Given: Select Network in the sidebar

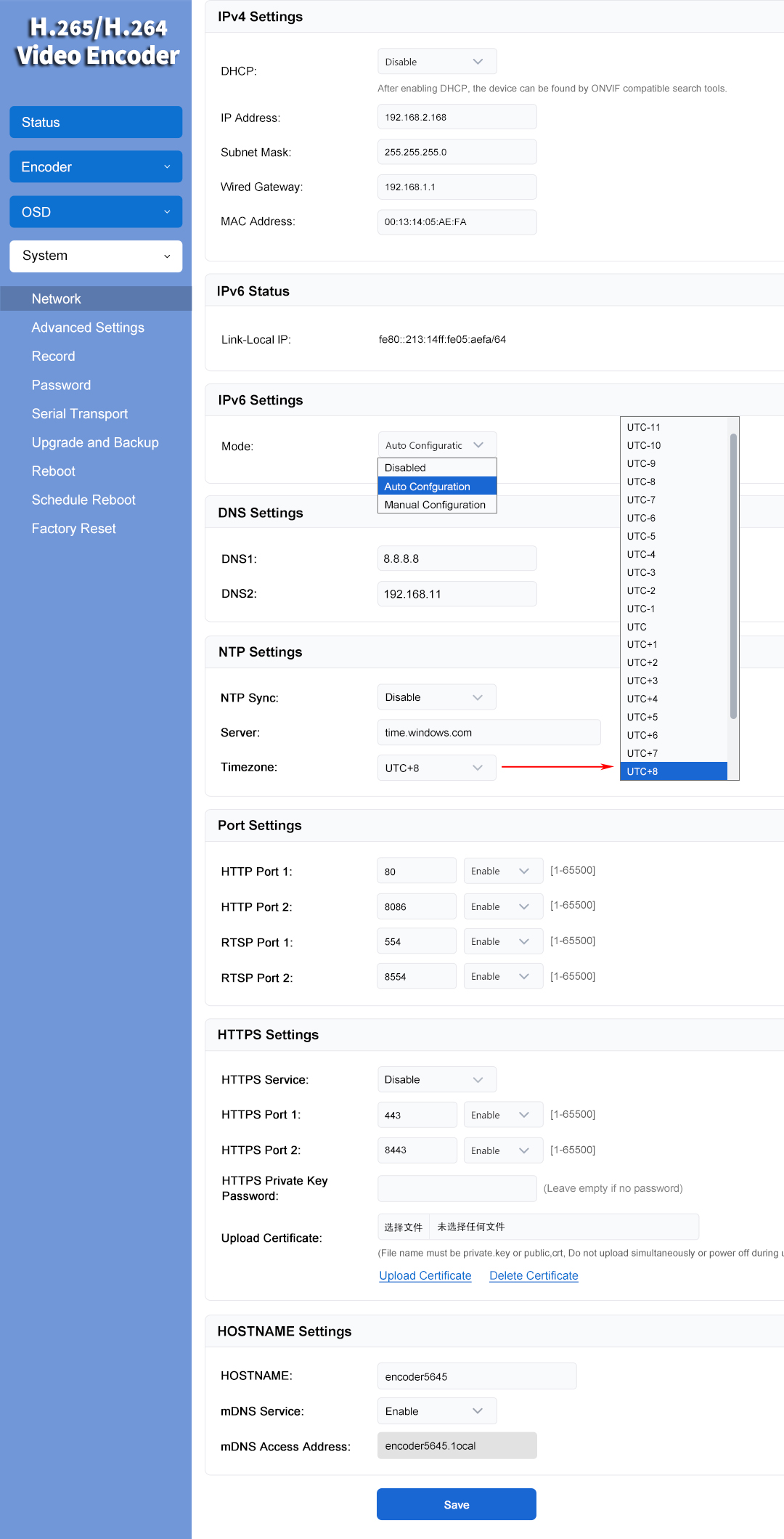Looking at the screenshot, I should 96,299.
